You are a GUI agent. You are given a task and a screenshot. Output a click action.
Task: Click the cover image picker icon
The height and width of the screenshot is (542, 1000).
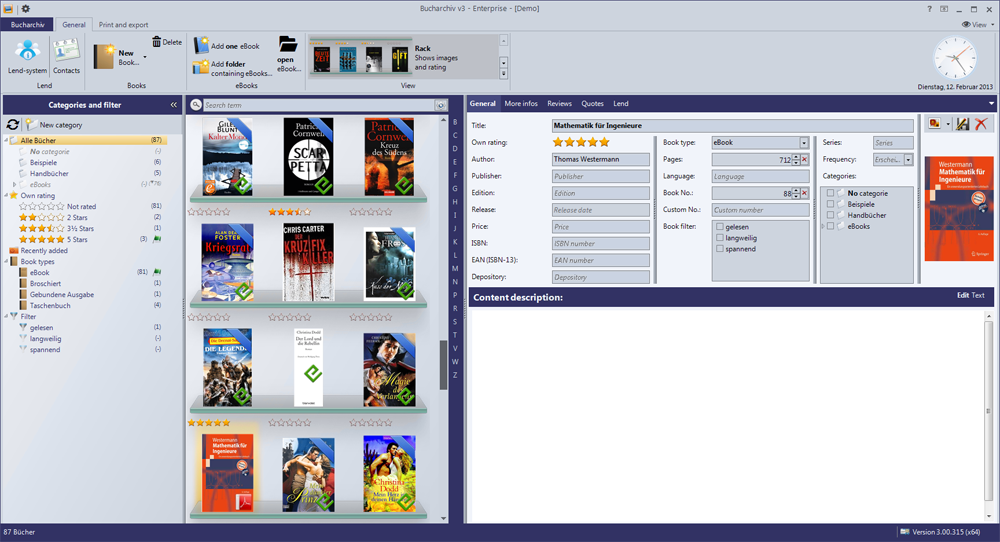935,124
